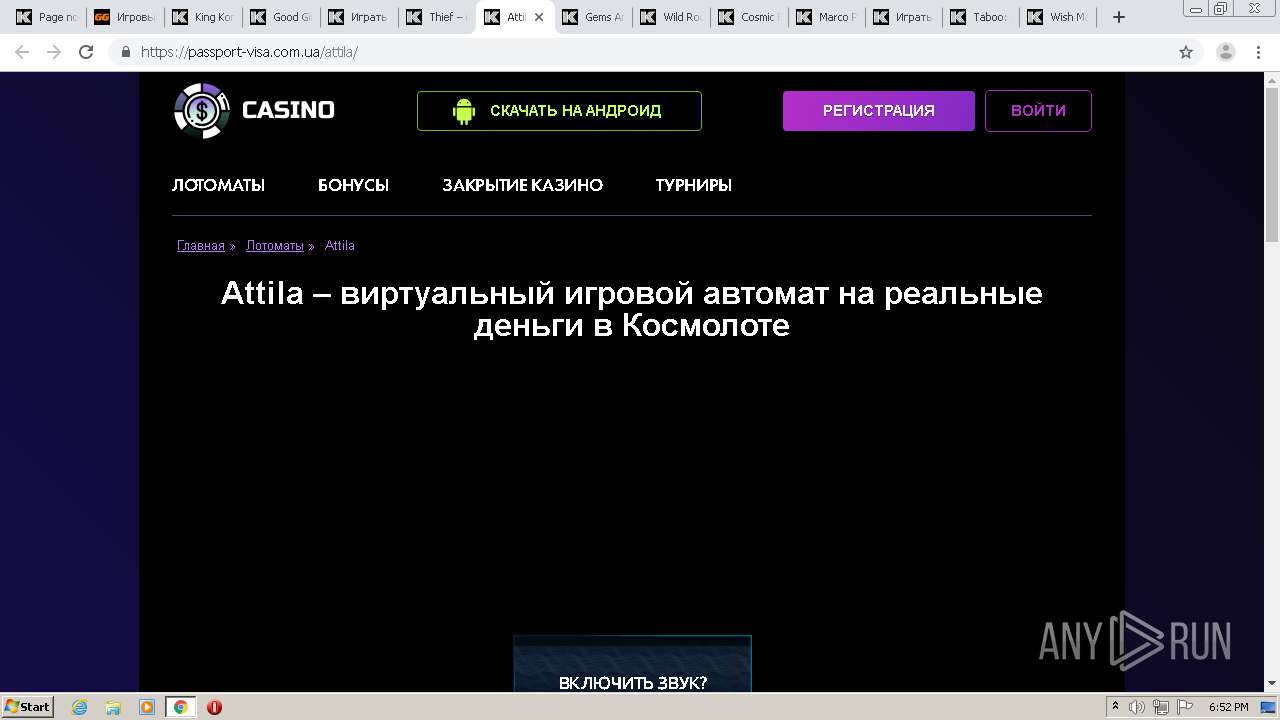Open media player from taskbar
Screen dimensions: 1280x720
147,707
